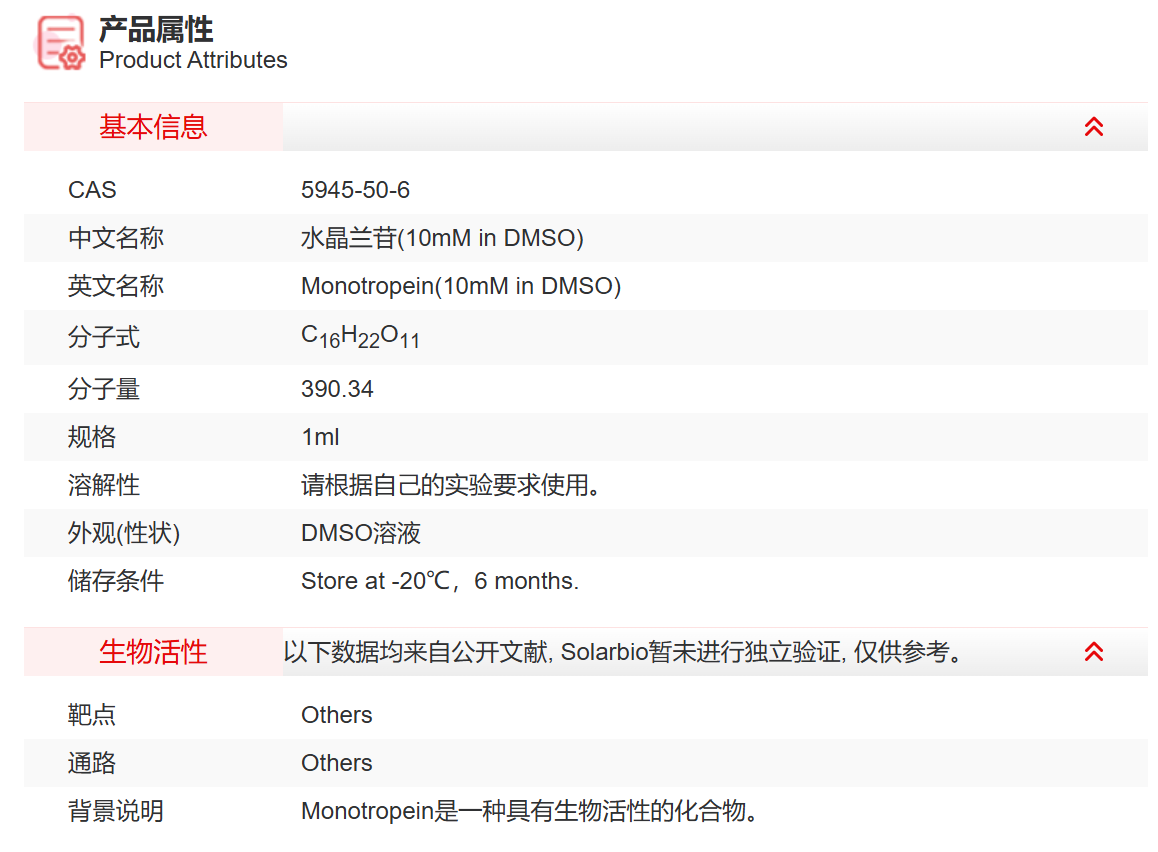The image size is (1158, 852).
Task: Click the Monotropein English name text
Action: (x=460, y=286)
